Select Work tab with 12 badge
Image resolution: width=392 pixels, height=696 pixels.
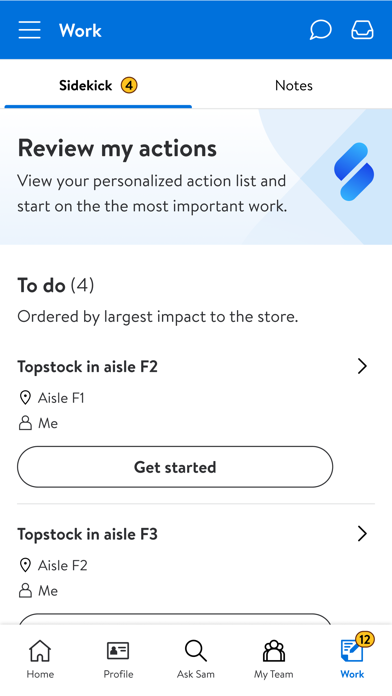352,660
